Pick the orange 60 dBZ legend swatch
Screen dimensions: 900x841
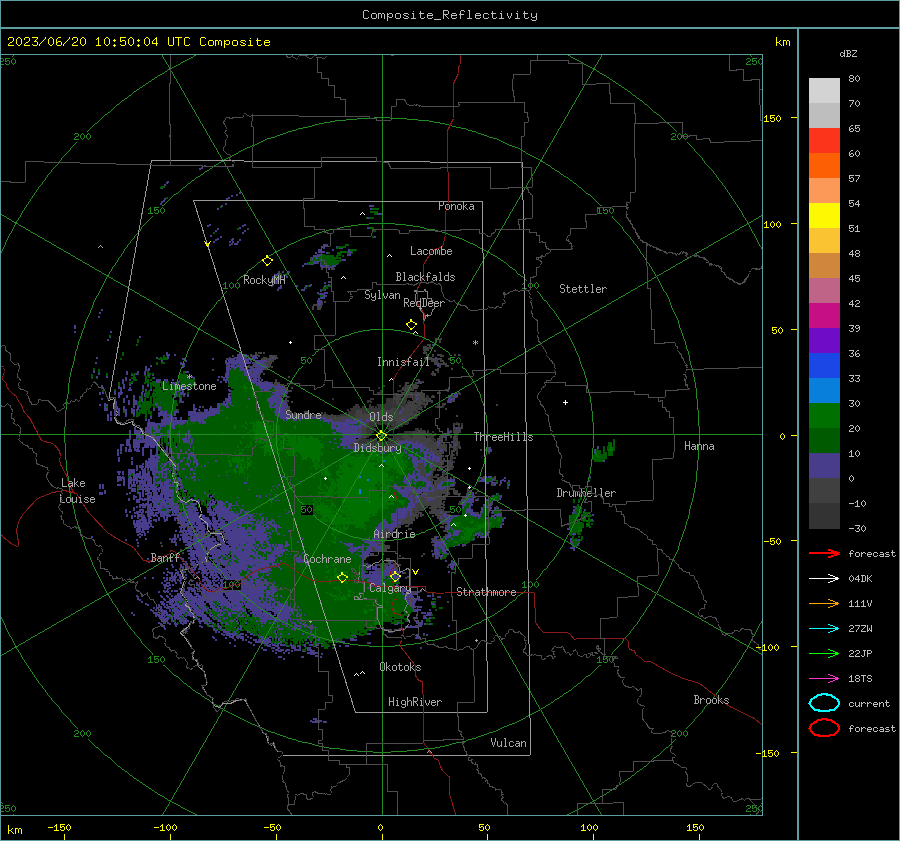point(824,165)
